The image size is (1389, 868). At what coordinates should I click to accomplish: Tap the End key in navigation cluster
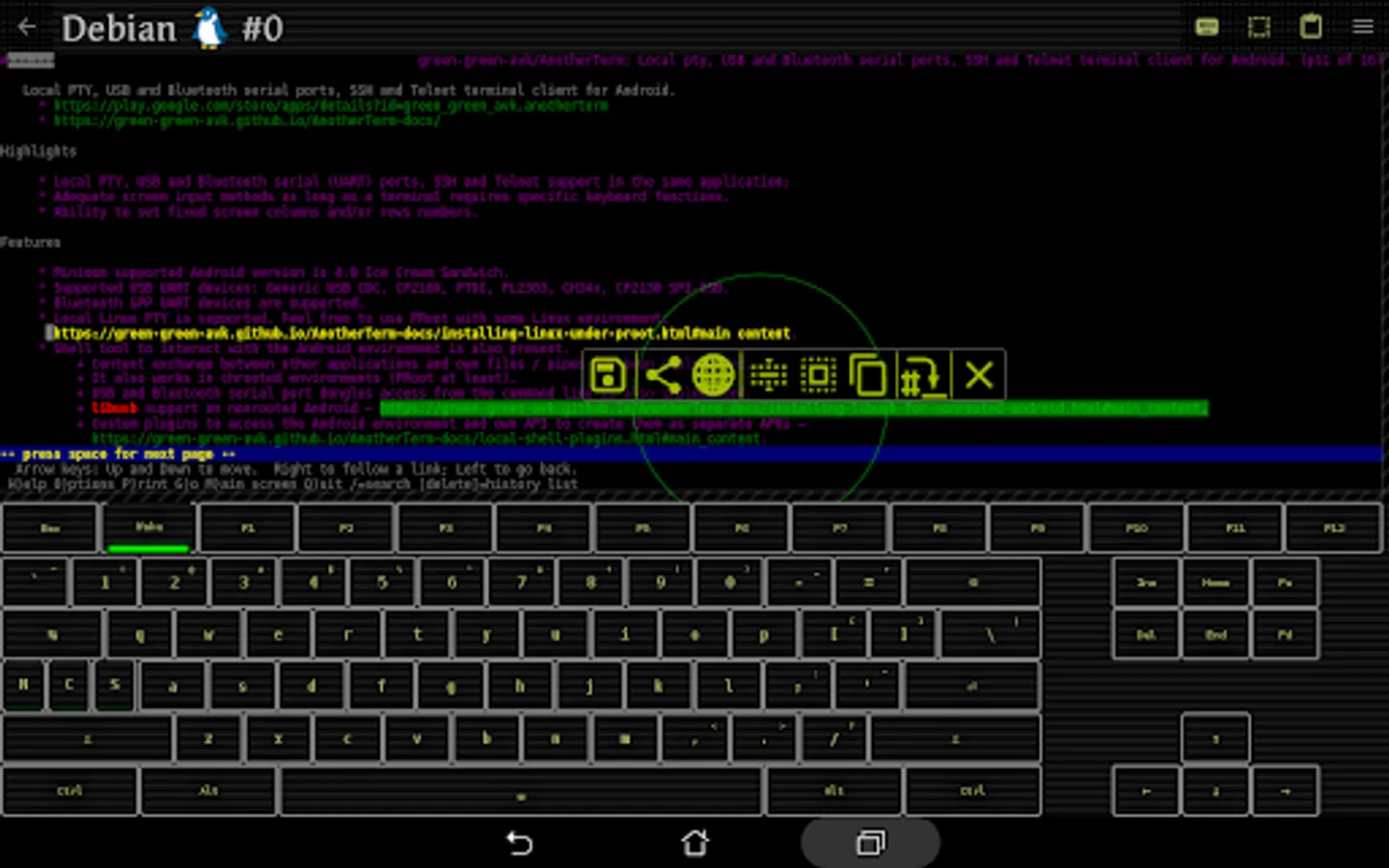click(x=1215, y=635)
